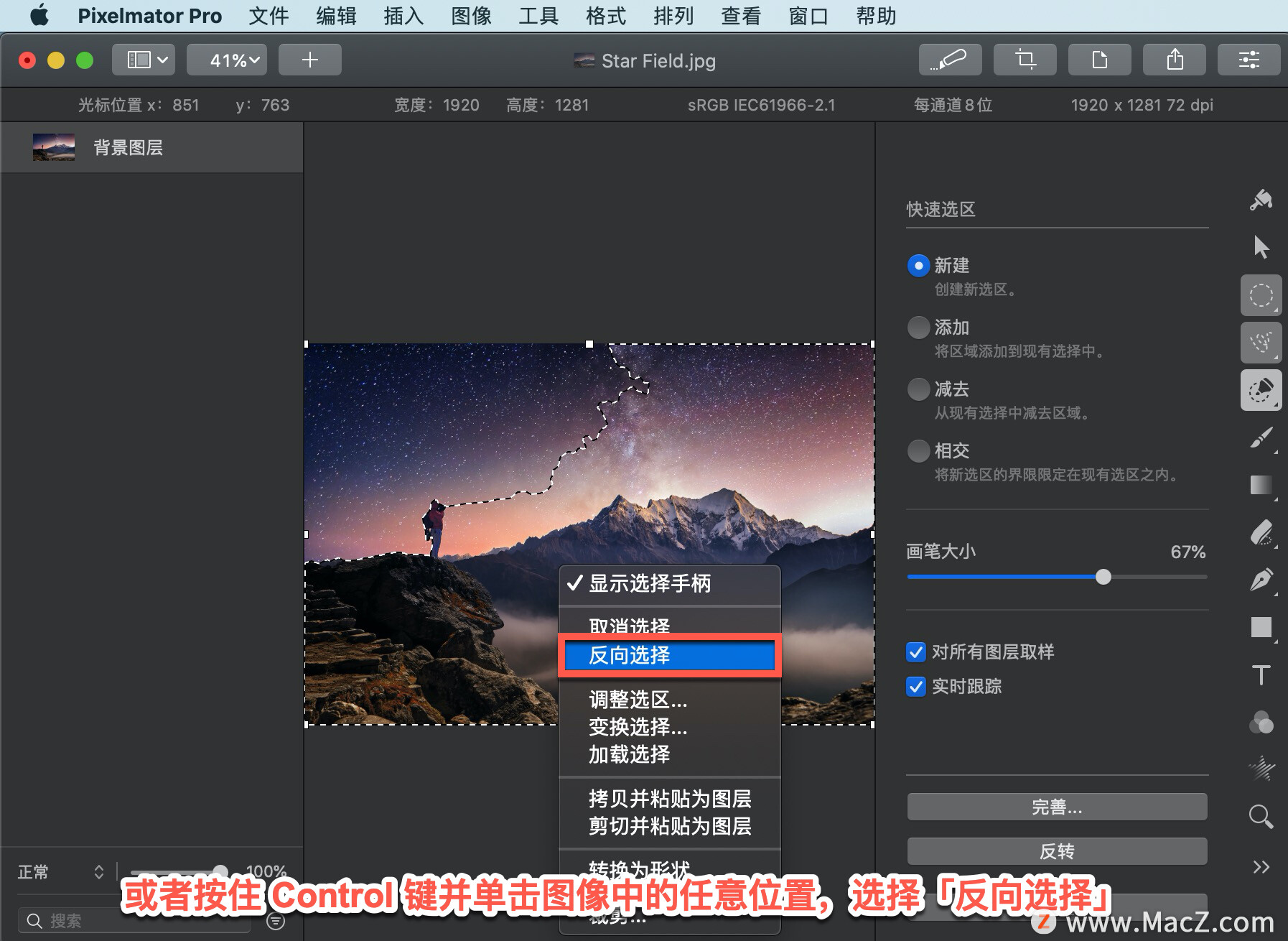1288x941 pixels.
Task: Choose 变换选择... from context menu
Action: click(670, 727)
